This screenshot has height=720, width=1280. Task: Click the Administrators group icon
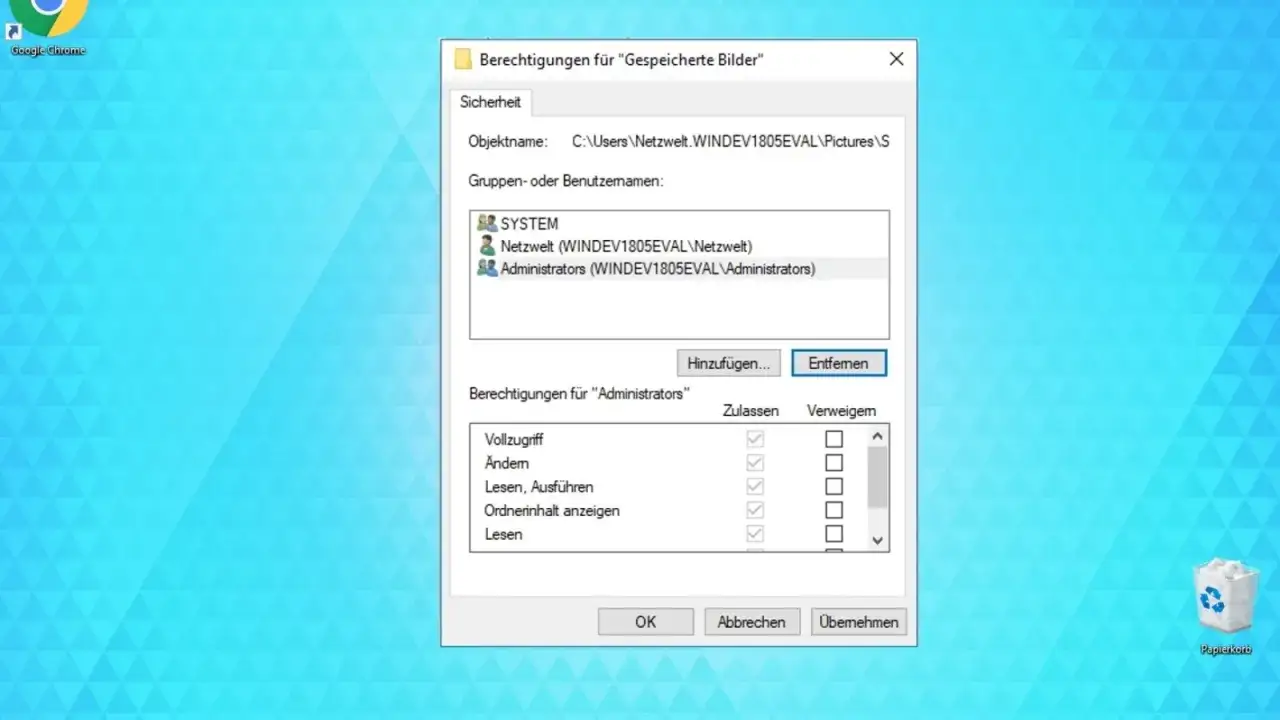[487, 268]
